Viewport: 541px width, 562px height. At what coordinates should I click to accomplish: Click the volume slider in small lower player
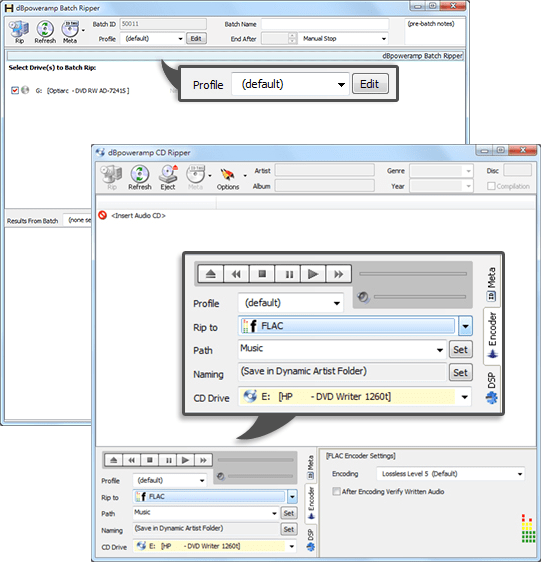pos(261,476)
